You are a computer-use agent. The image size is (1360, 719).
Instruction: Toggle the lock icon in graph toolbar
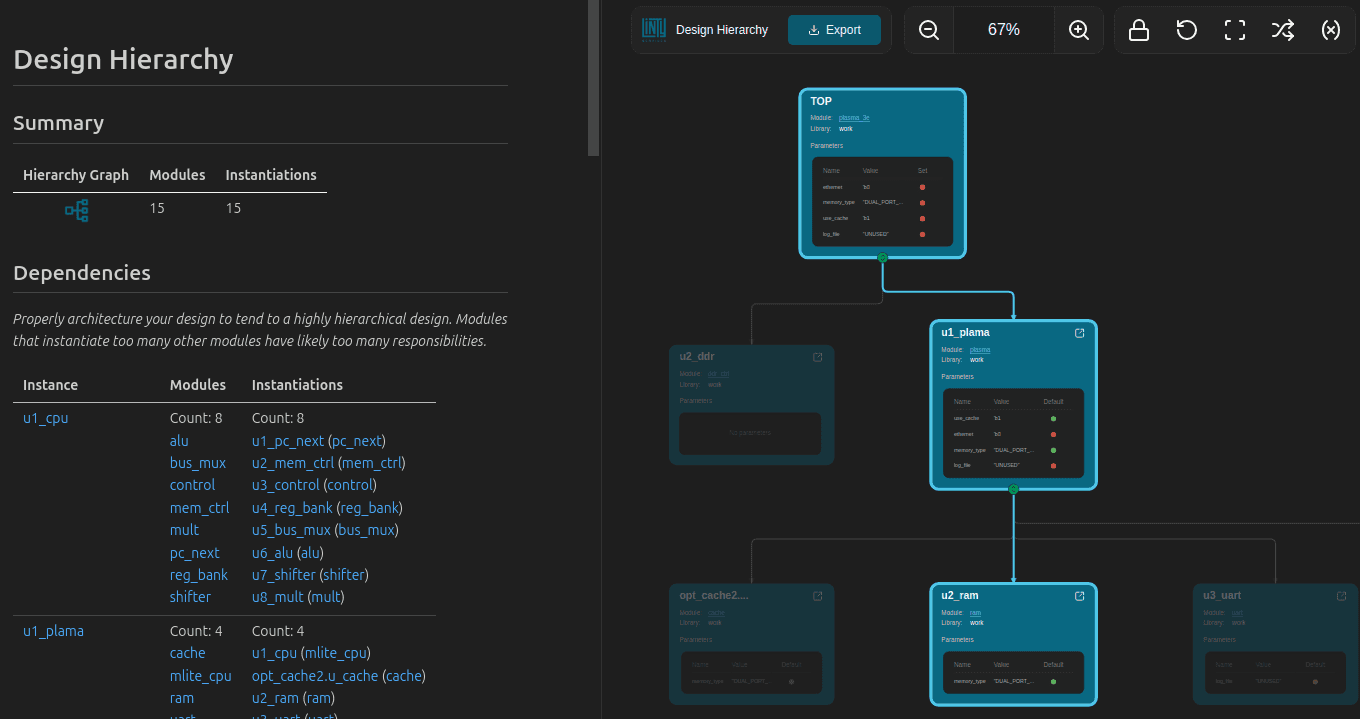pyautogui.click(x=1138, y=30)
